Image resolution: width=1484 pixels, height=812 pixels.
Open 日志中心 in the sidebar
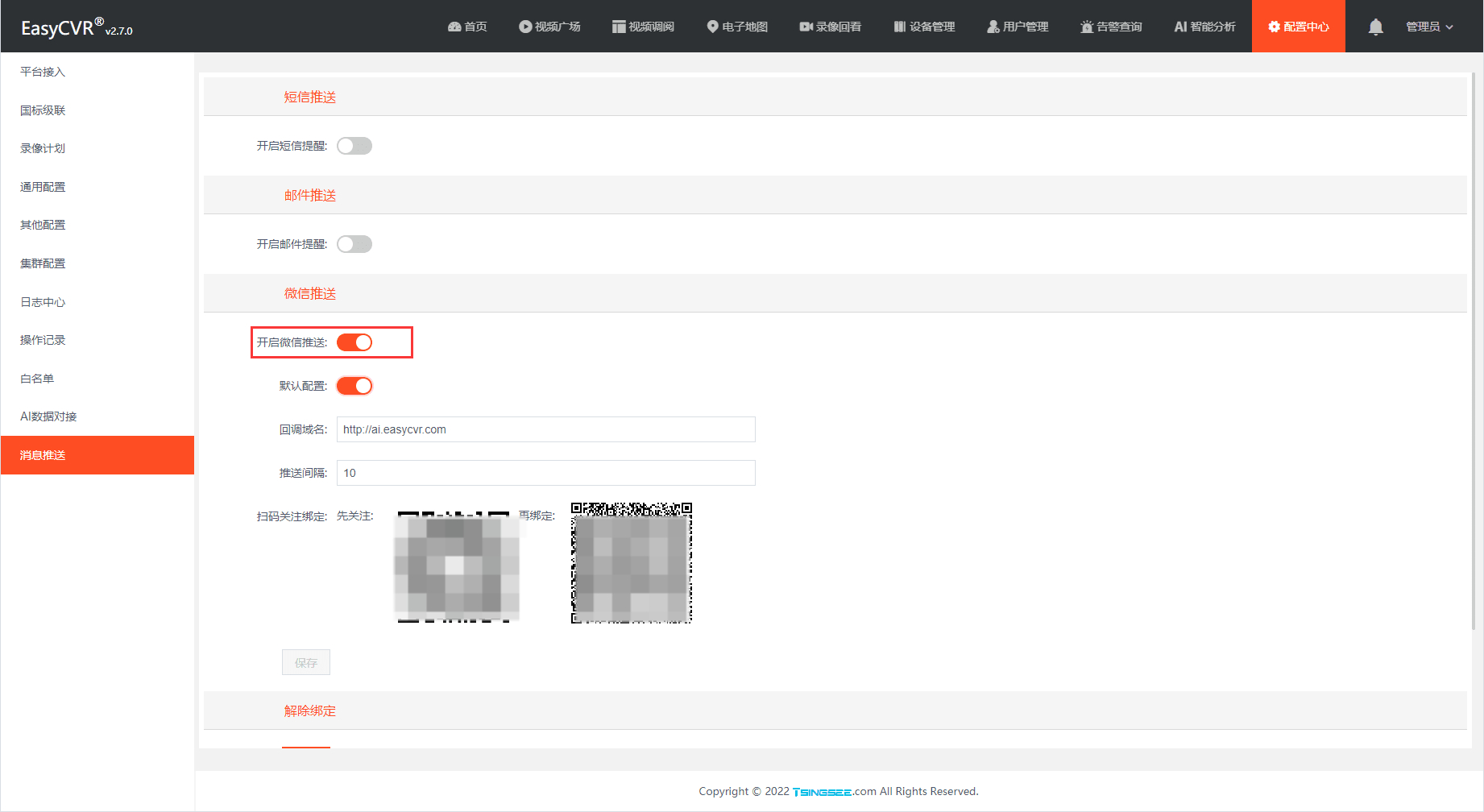pyautogui.click(x=97, y=302)
